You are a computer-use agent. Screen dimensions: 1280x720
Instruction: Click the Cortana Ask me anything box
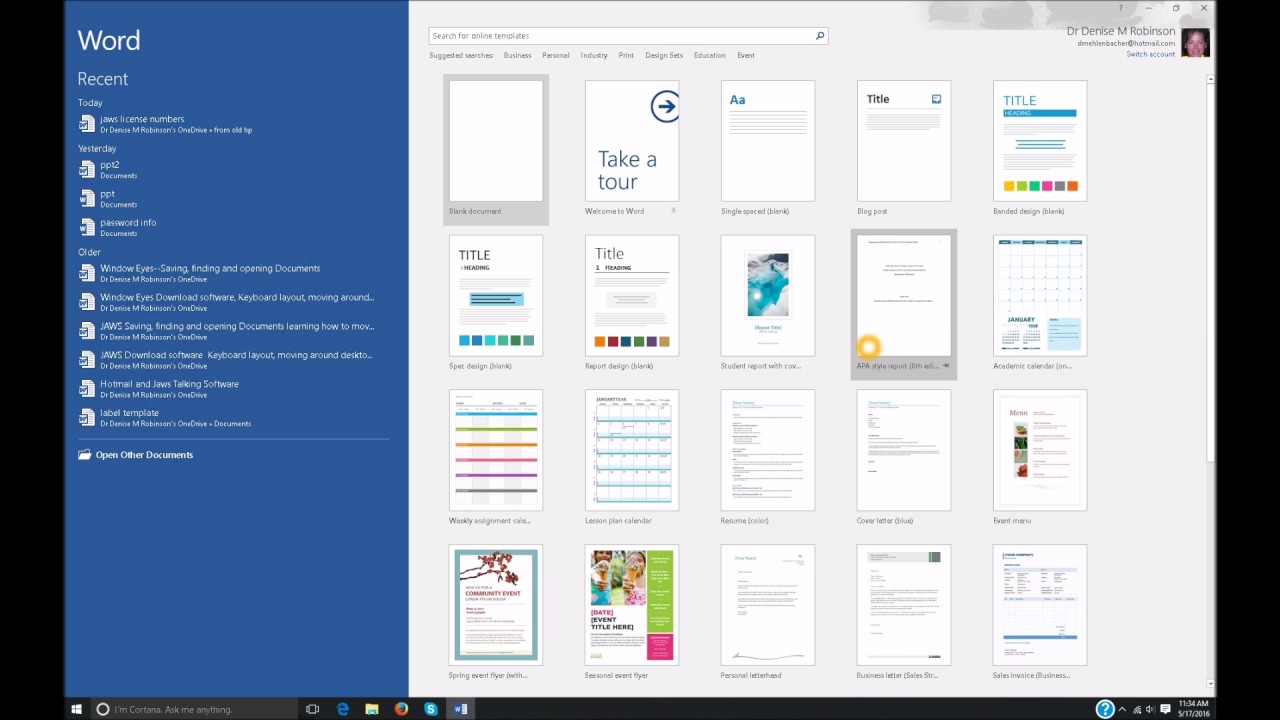(195, 709)
